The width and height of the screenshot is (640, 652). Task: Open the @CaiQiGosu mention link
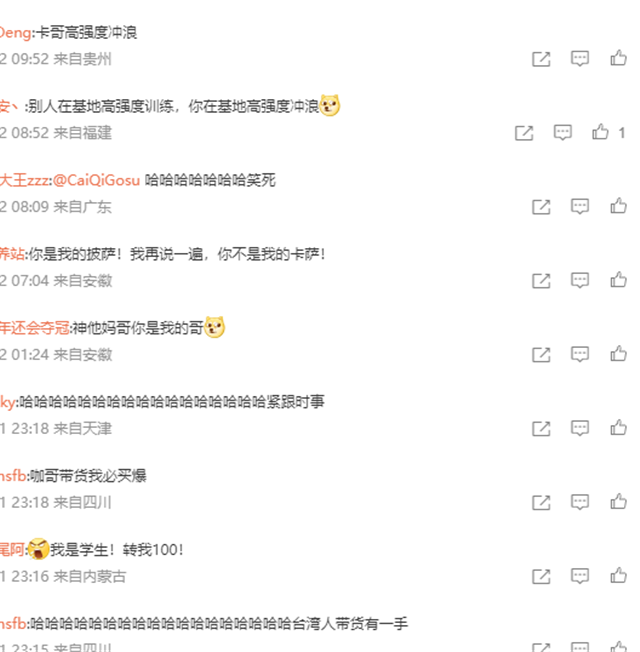point(96,180)
